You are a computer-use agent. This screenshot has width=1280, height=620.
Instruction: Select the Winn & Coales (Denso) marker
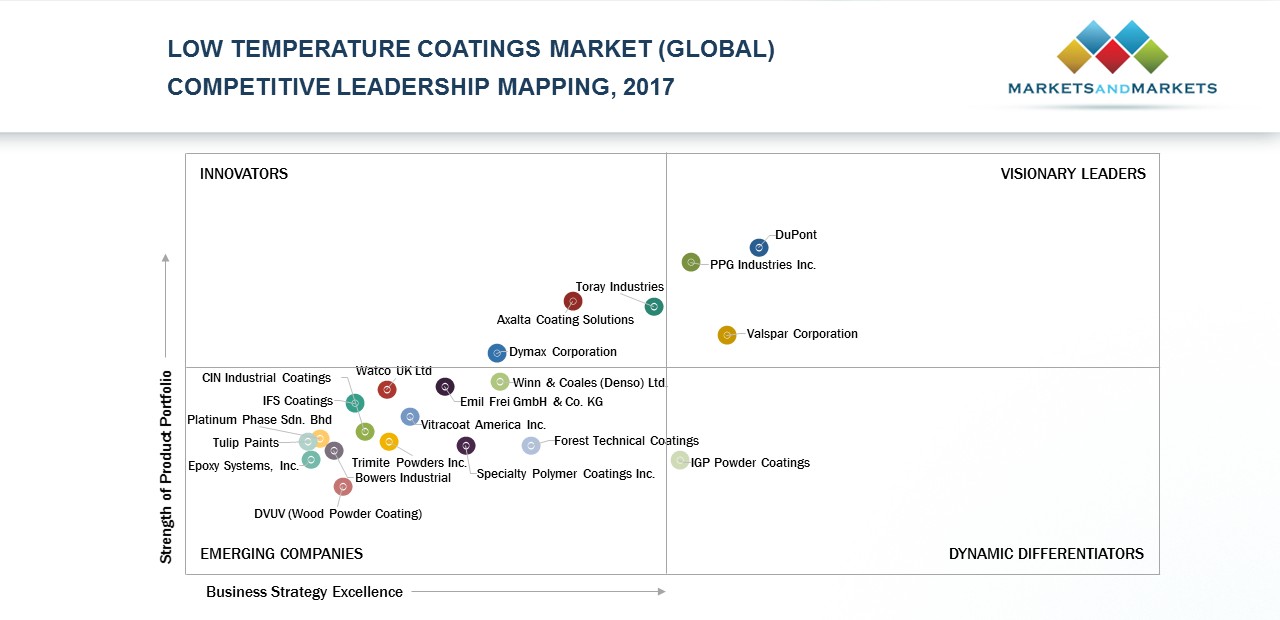500,381
